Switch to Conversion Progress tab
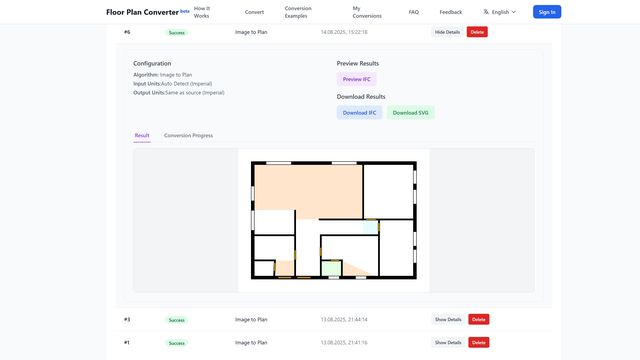640x360 pixels. tap(188, 136)
